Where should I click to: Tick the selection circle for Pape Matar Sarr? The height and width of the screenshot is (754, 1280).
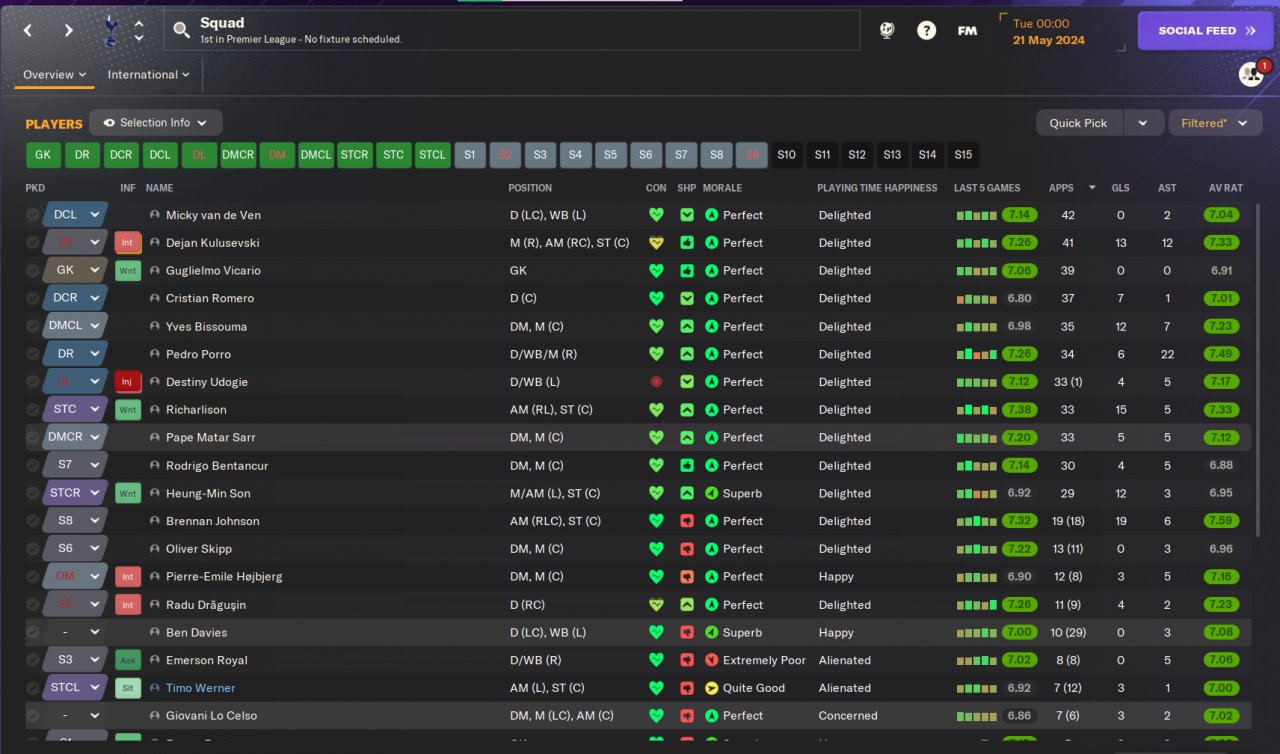coord(33,437)
